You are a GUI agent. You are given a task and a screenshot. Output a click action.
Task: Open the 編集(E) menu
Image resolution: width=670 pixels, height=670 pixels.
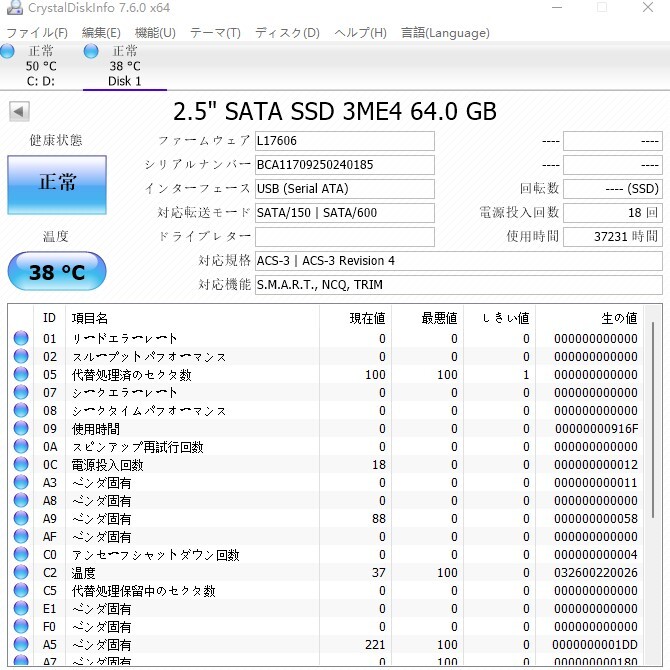click(x=101, y=33)
